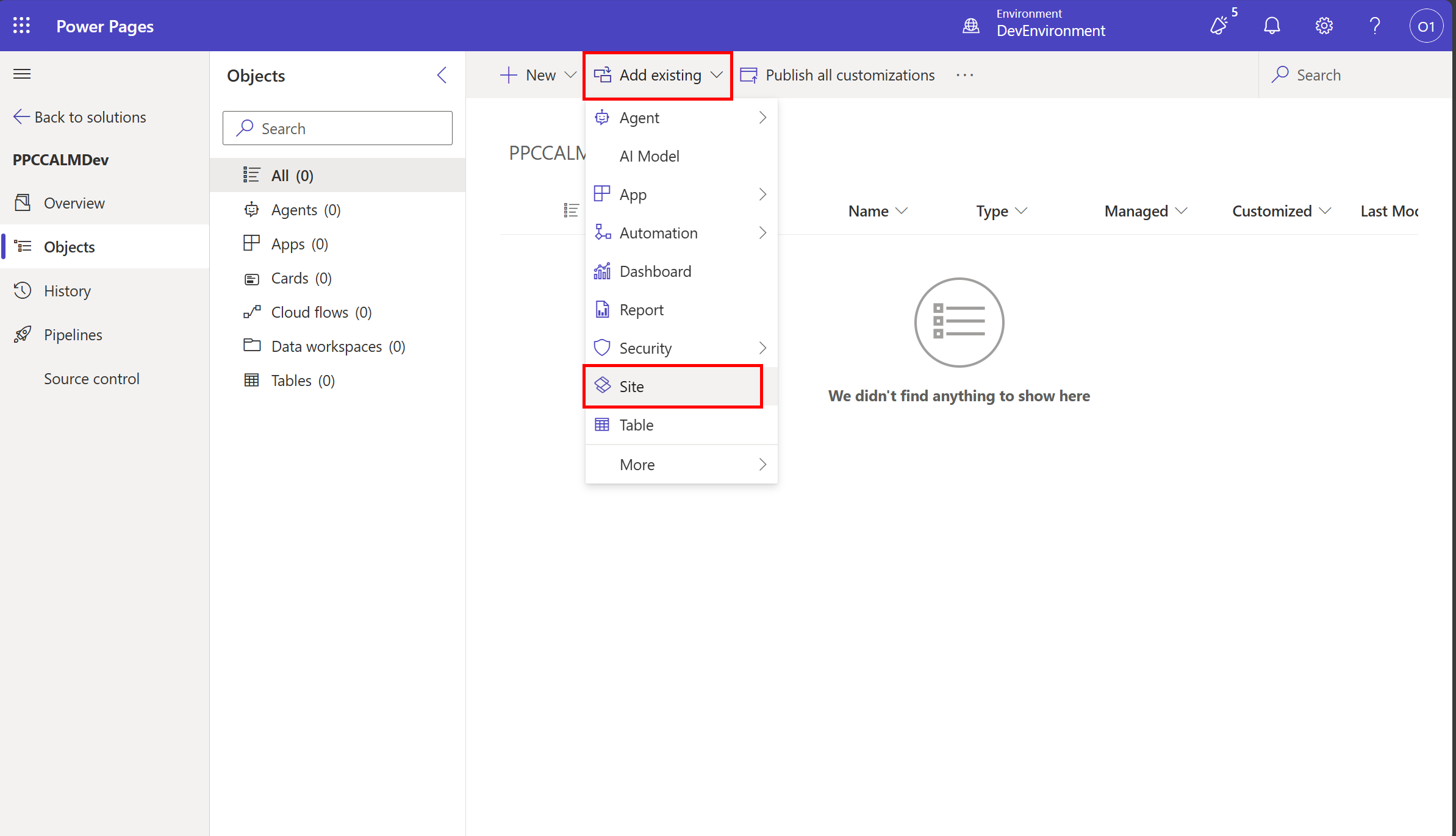This screenshot has height=836, width=1456.
Task: Open the Name column sort dropdown
Action: tap(903, 211)
